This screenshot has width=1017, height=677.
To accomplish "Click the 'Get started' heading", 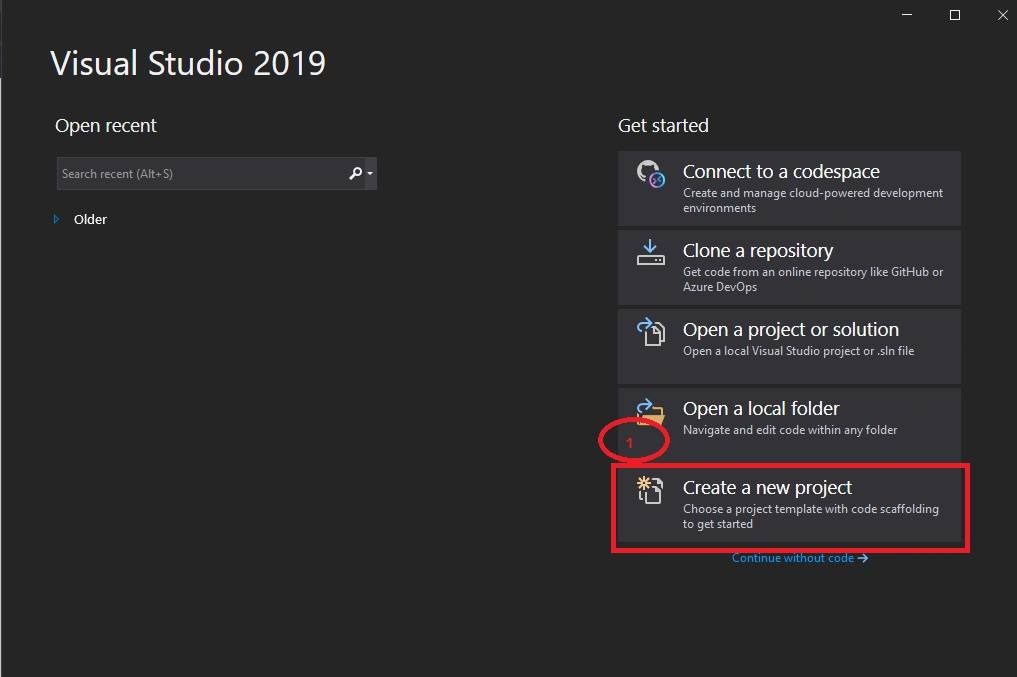I will 663,125.
